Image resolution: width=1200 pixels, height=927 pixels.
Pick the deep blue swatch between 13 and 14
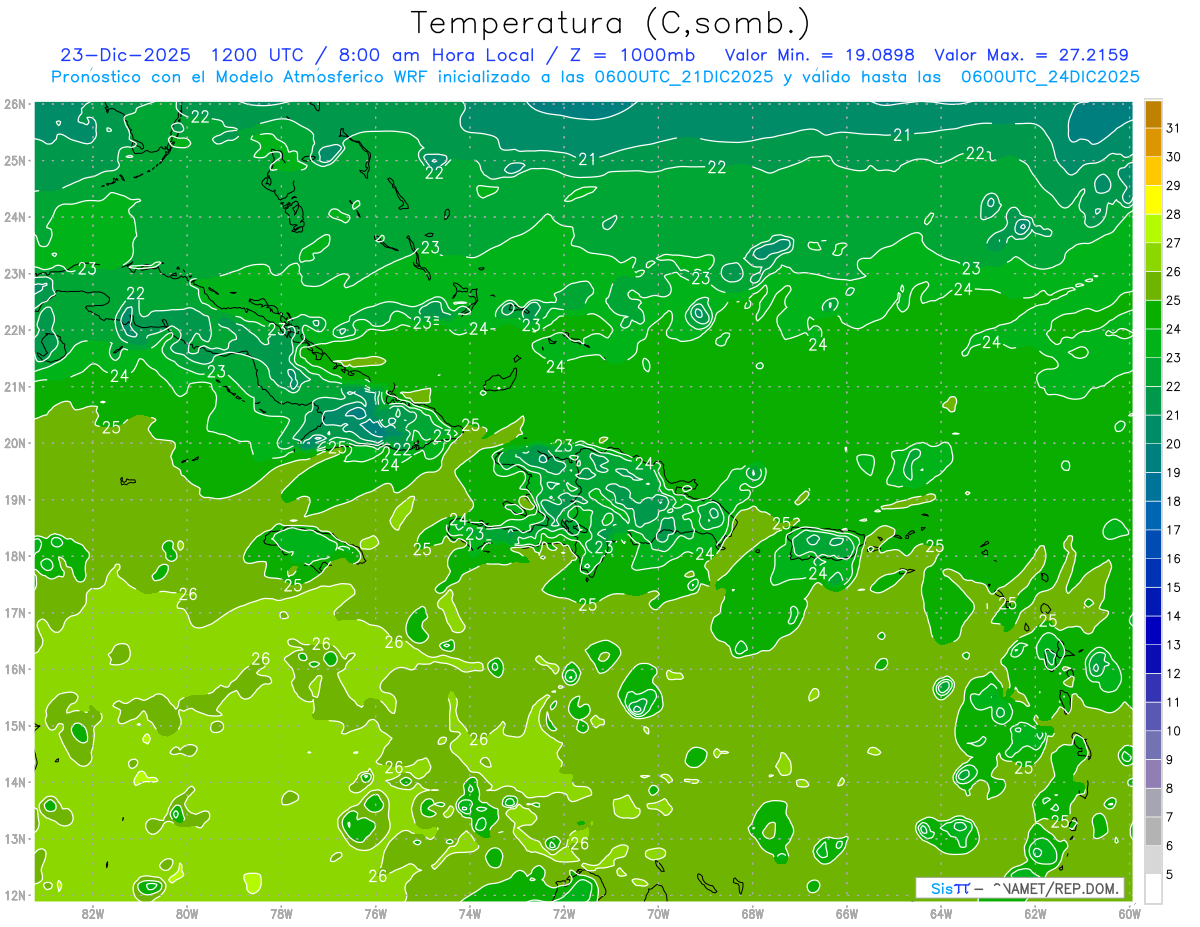(1153, 630)
